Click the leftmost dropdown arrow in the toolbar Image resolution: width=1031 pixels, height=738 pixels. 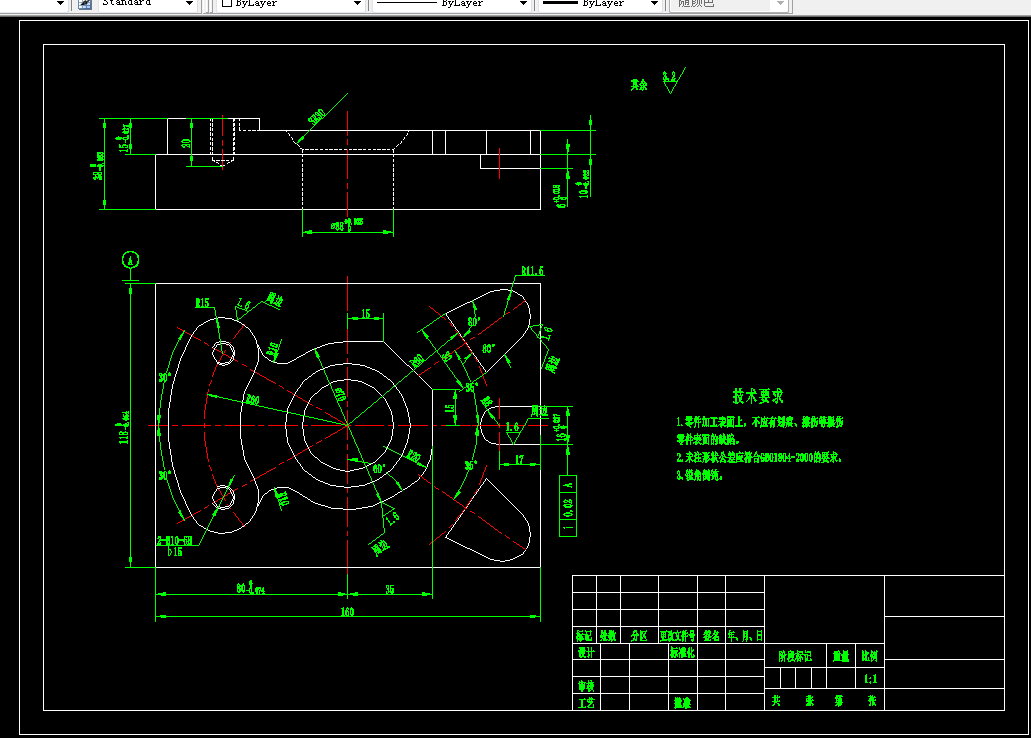coord(60,3)
